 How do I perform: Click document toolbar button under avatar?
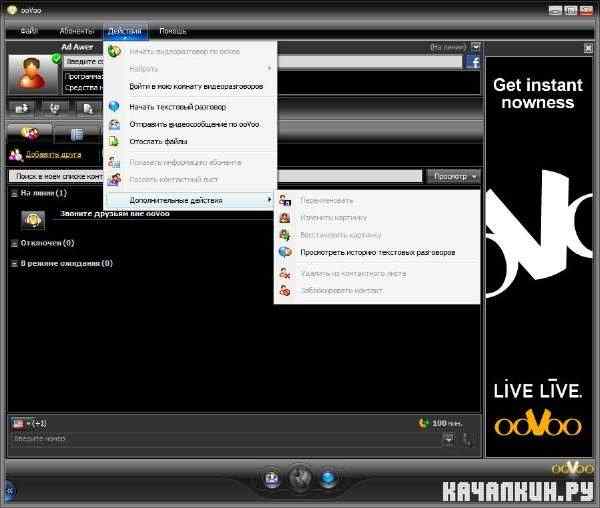click(88, 108)
